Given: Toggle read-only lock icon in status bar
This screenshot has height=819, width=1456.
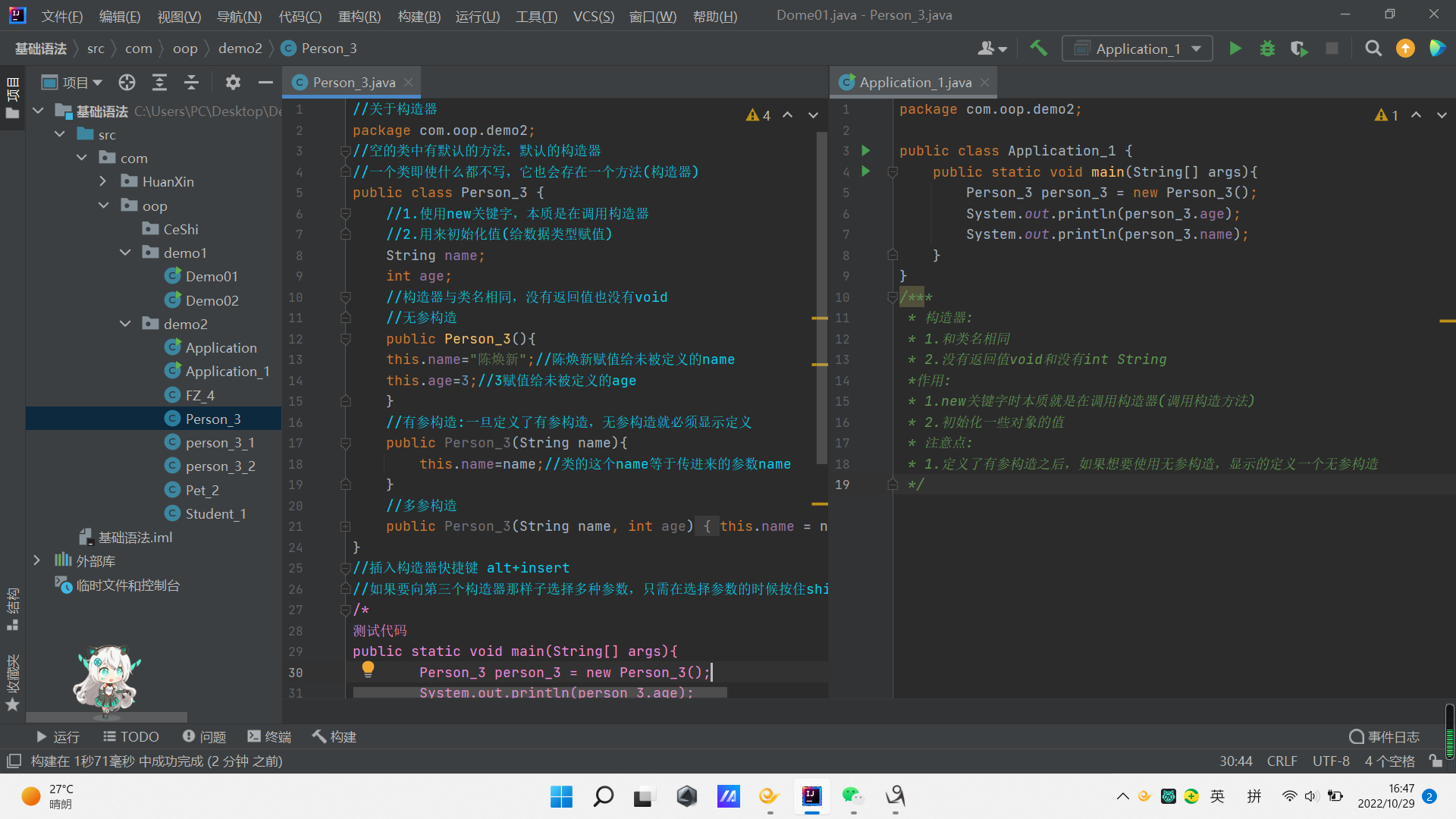Looking at the screenshot, I should tap(1435, 761).
